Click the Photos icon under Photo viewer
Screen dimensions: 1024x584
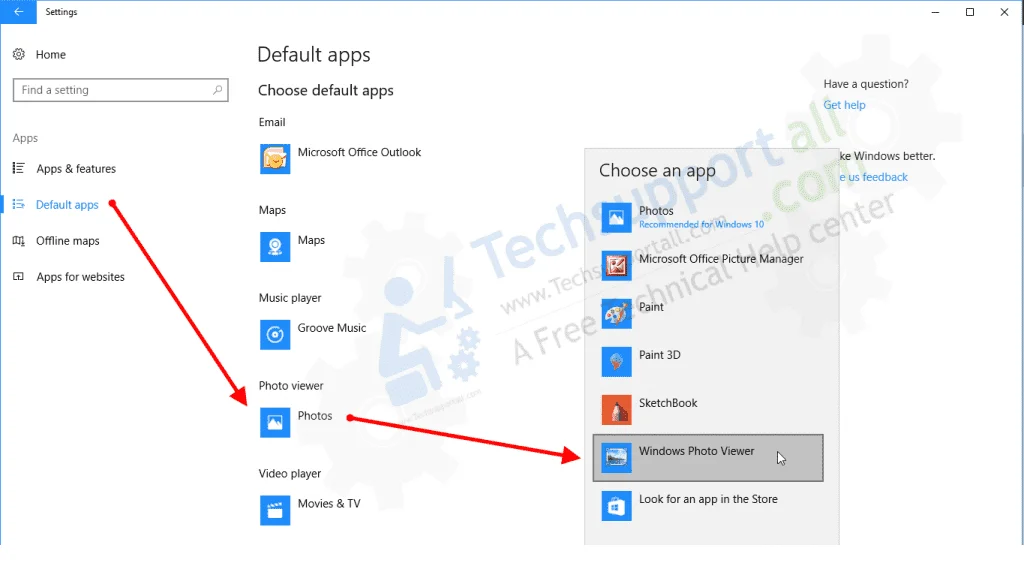click(275, 423)
